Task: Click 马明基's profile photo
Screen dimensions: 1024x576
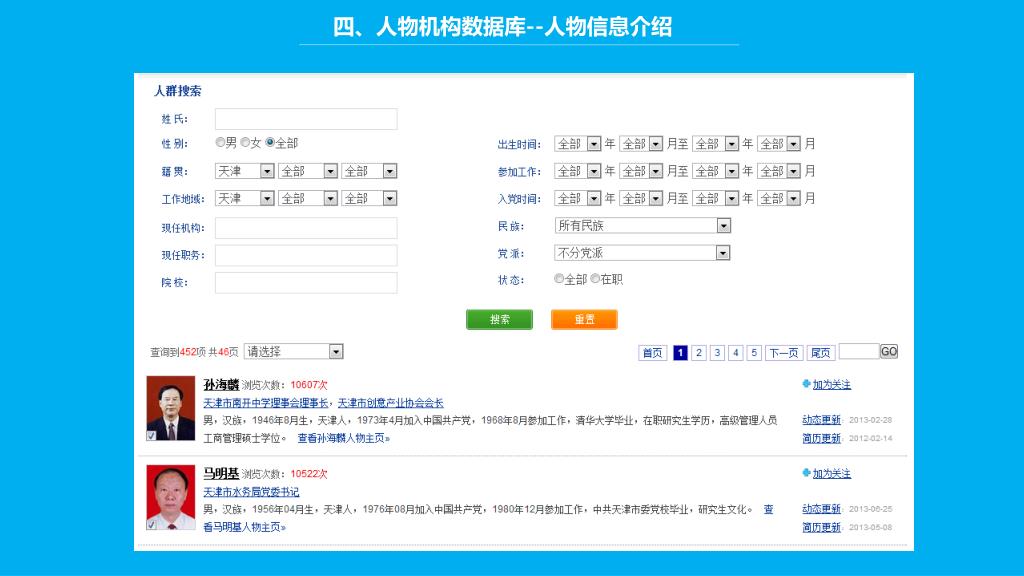Action: 170,497
